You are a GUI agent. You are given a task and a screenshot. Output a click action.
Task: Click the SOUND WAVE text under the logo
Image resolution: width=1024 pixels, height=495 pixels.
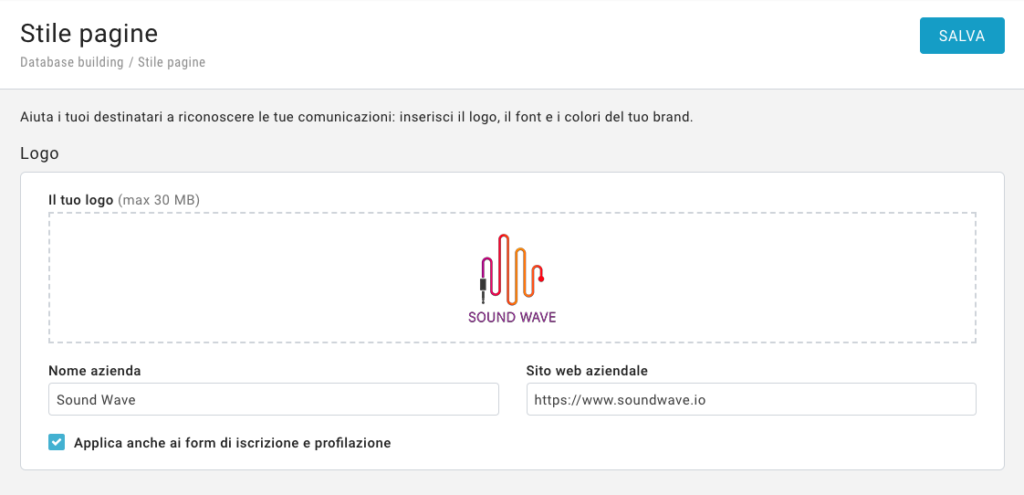[512, 318]
